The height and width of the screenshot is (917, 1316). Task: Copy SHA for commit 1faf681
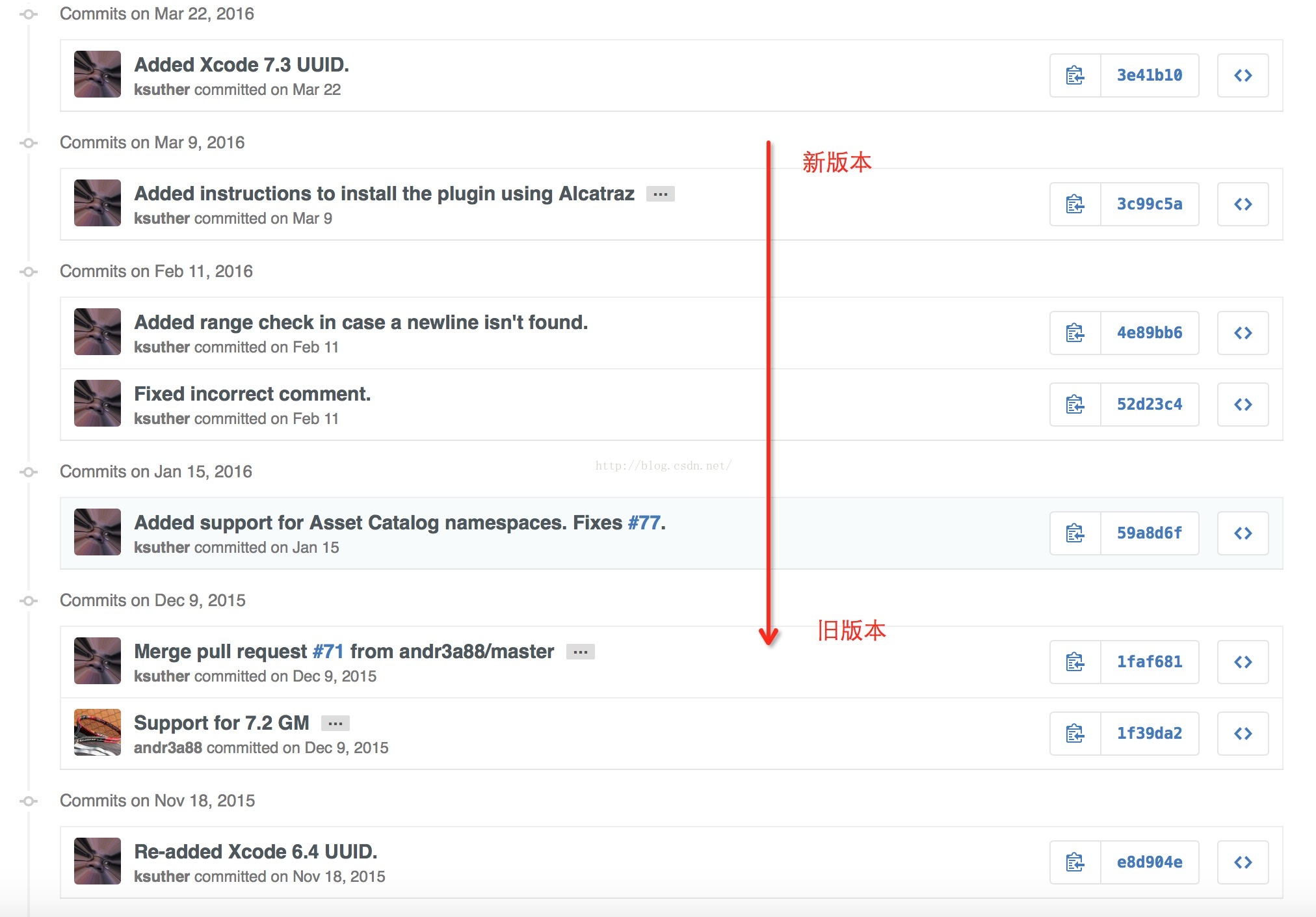(1075, 662)
